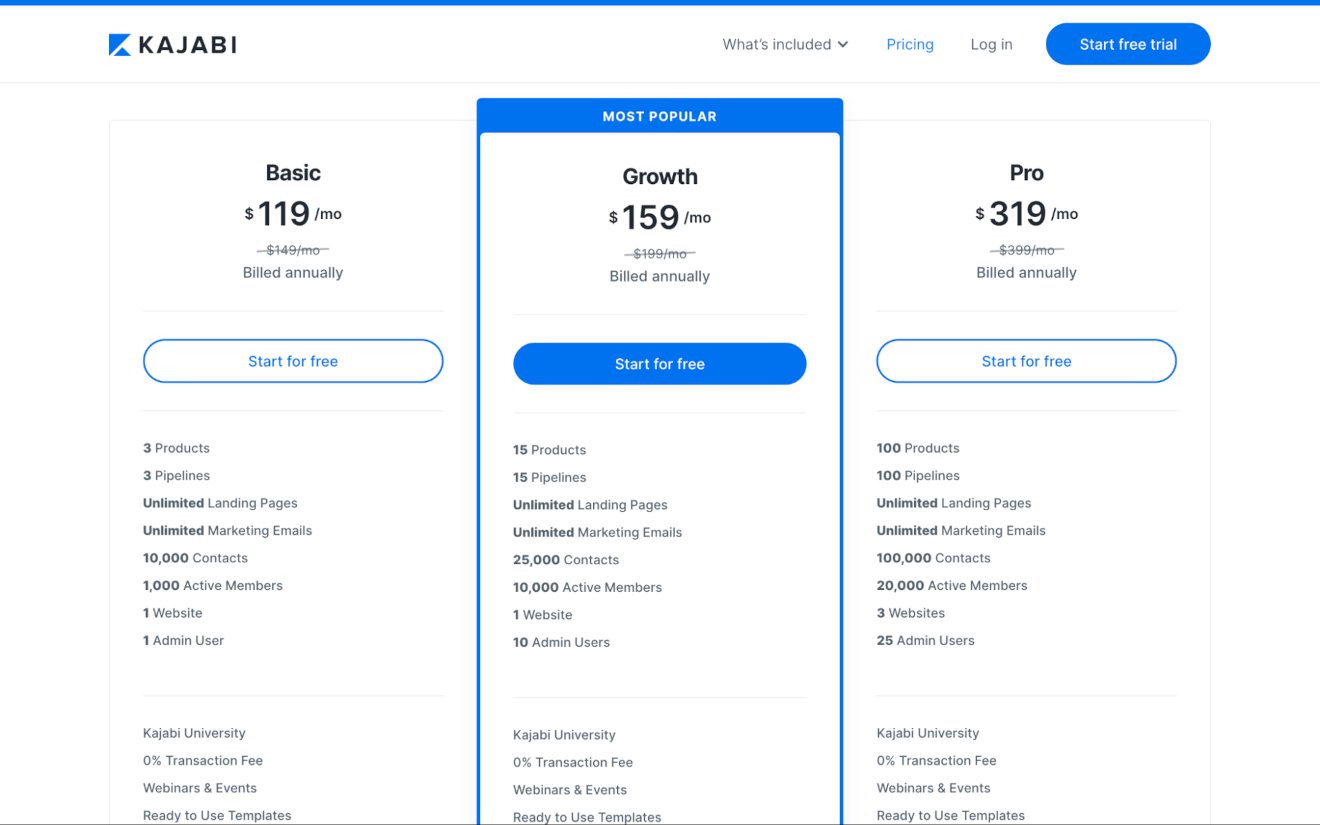This screenshot has height=825, width=1320.
Task: Click Kajabi University in Basic plan
Action: 194,733
